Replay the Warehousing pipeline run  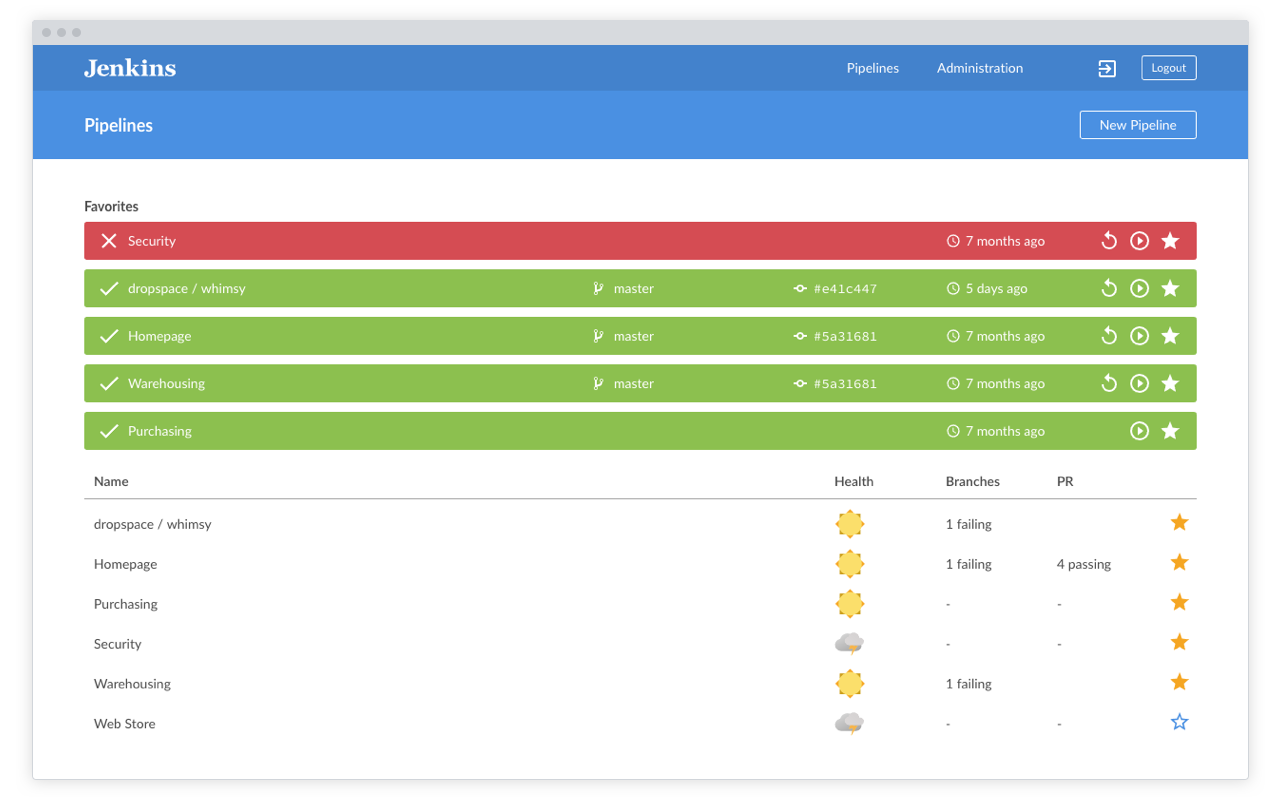click(x=1108, y=383)
